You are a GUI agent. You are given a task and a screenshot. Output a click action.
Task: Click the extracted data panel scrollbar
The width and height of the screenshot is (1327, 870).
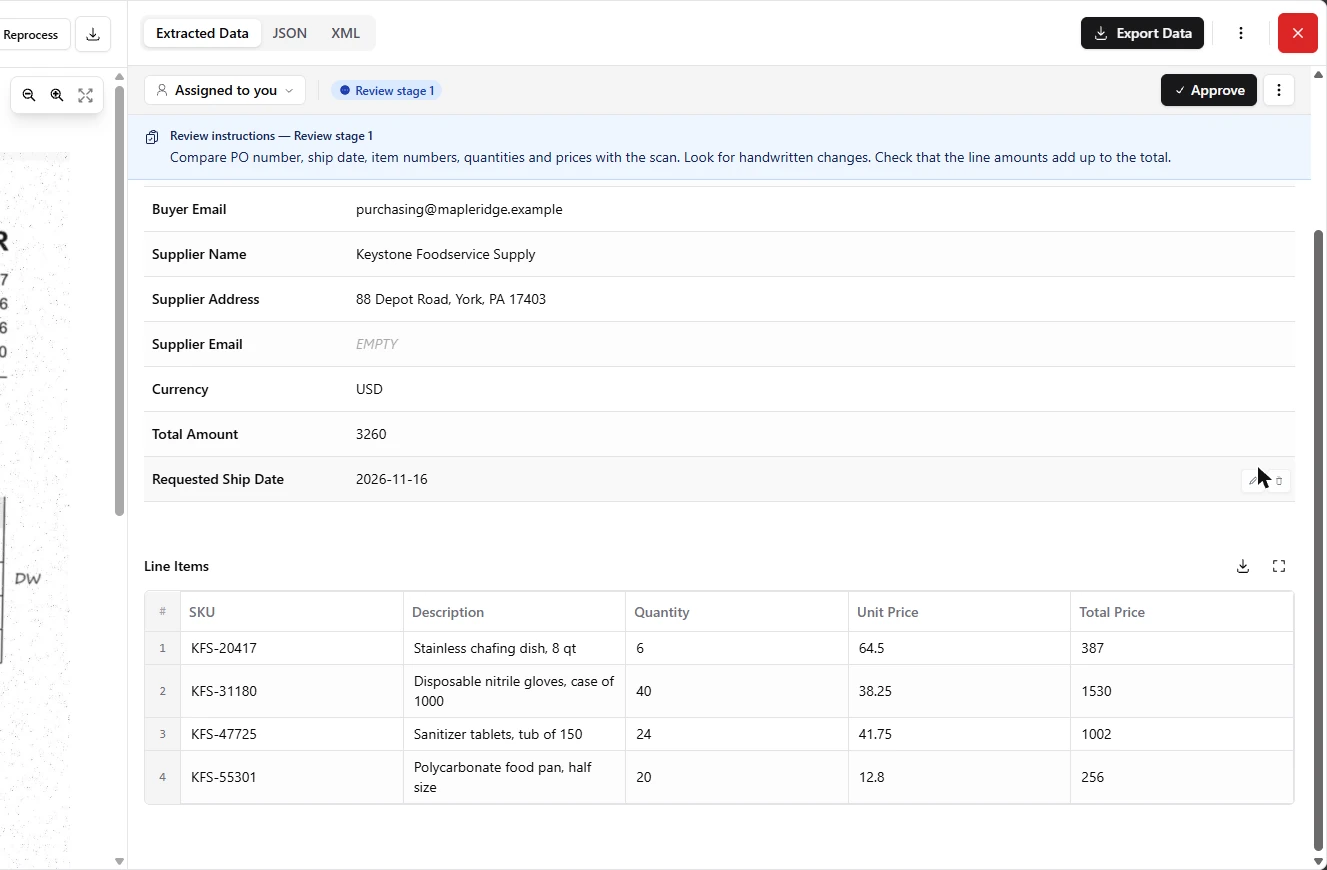(1318, 540)
